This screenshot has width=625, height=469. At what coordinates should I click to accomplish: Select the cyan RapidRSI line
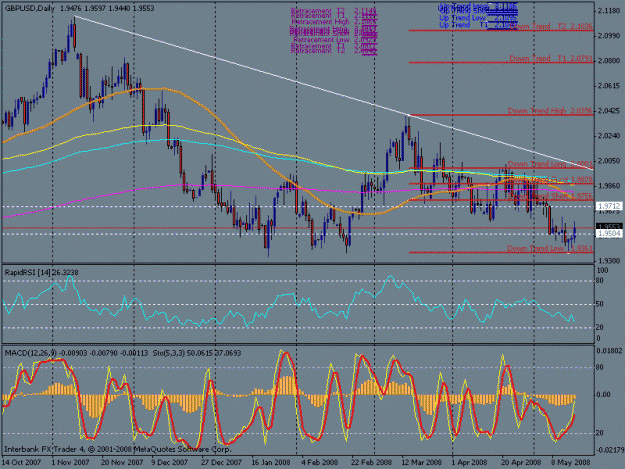(279, 297)
